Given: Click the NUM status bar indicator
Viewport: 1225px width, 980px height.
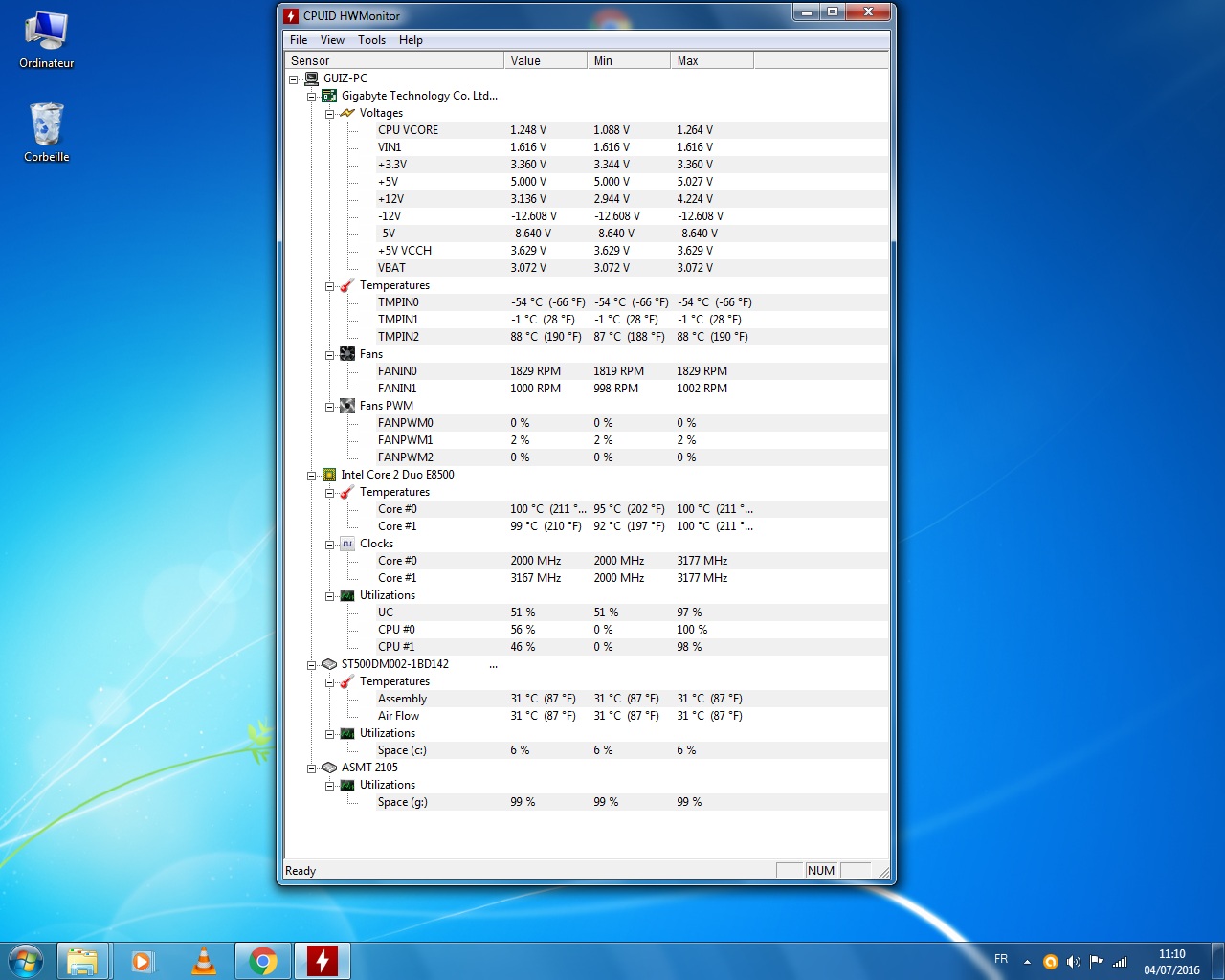Looking at the screenshot, I should point(821,870).
